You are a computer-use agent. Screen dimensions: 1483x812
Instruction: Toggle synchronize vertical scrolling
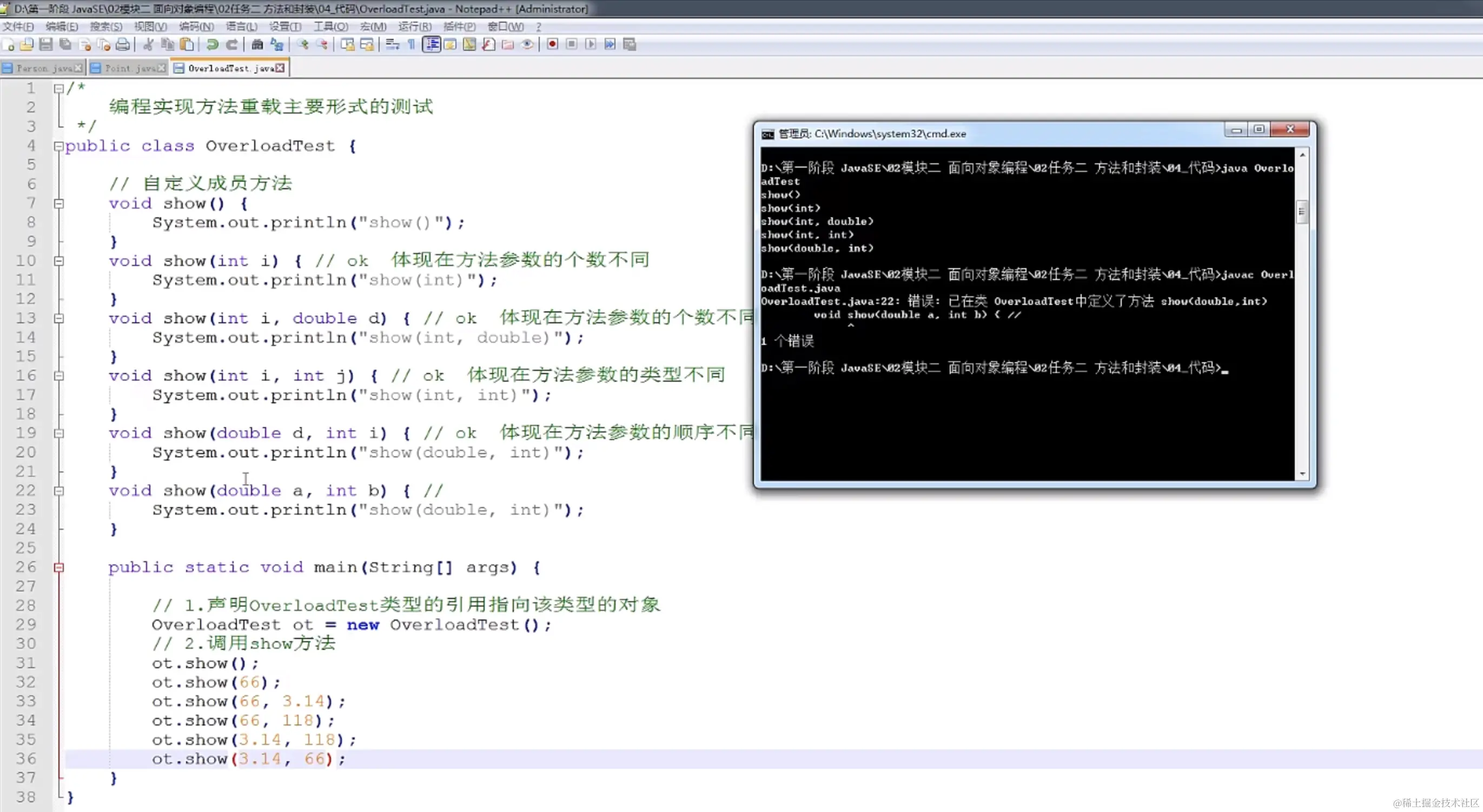pyautogui.click(x=347, y=44)
